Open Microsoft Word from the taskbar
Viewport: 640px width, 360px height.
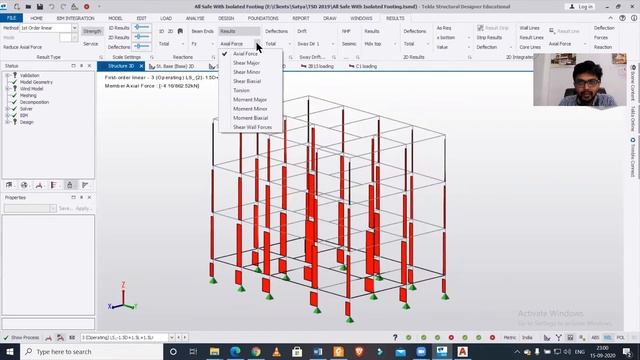point(318,351)
